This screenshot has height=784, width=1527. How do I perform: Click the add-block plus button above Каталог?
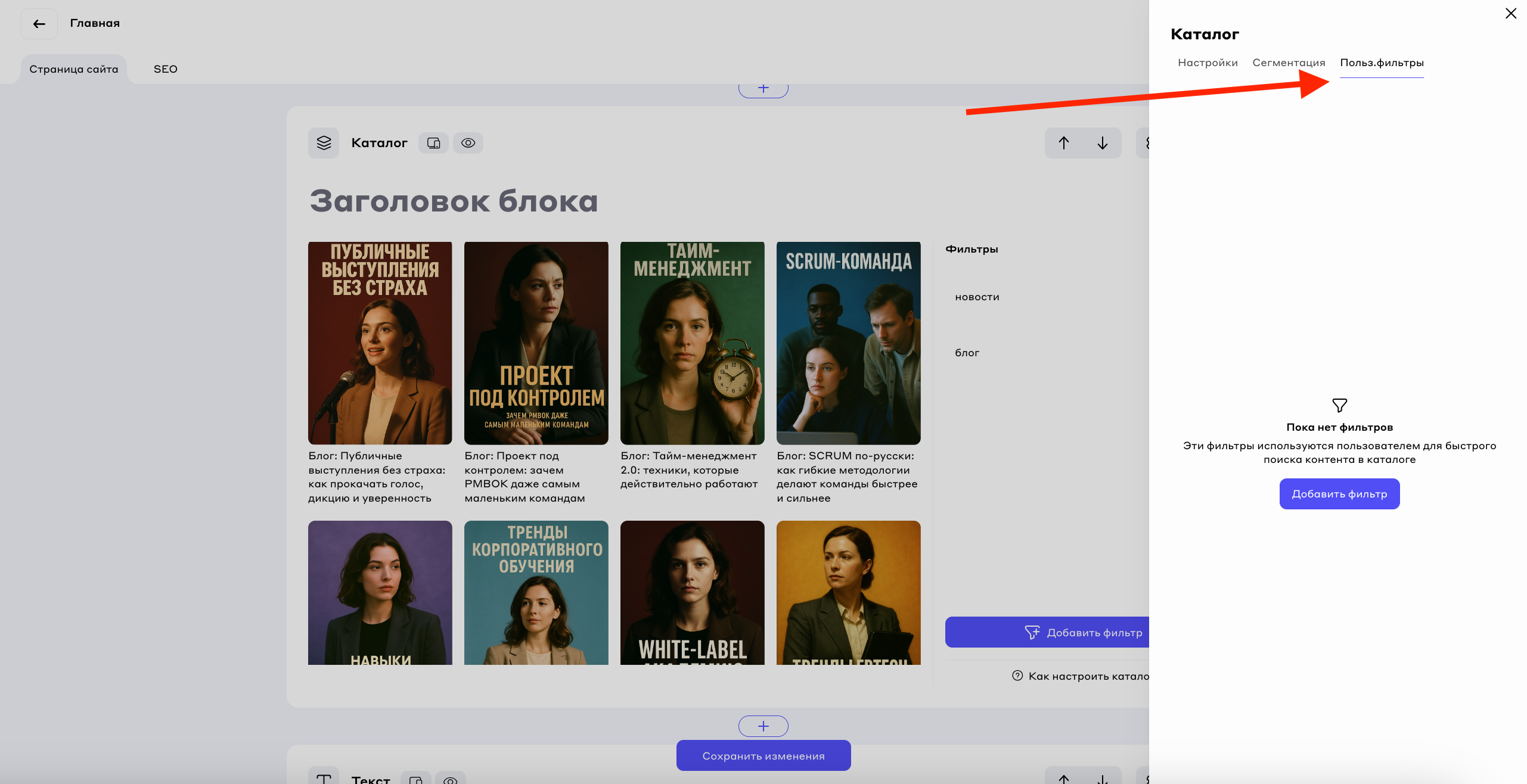pyautogui.click(x=763, y=89)
